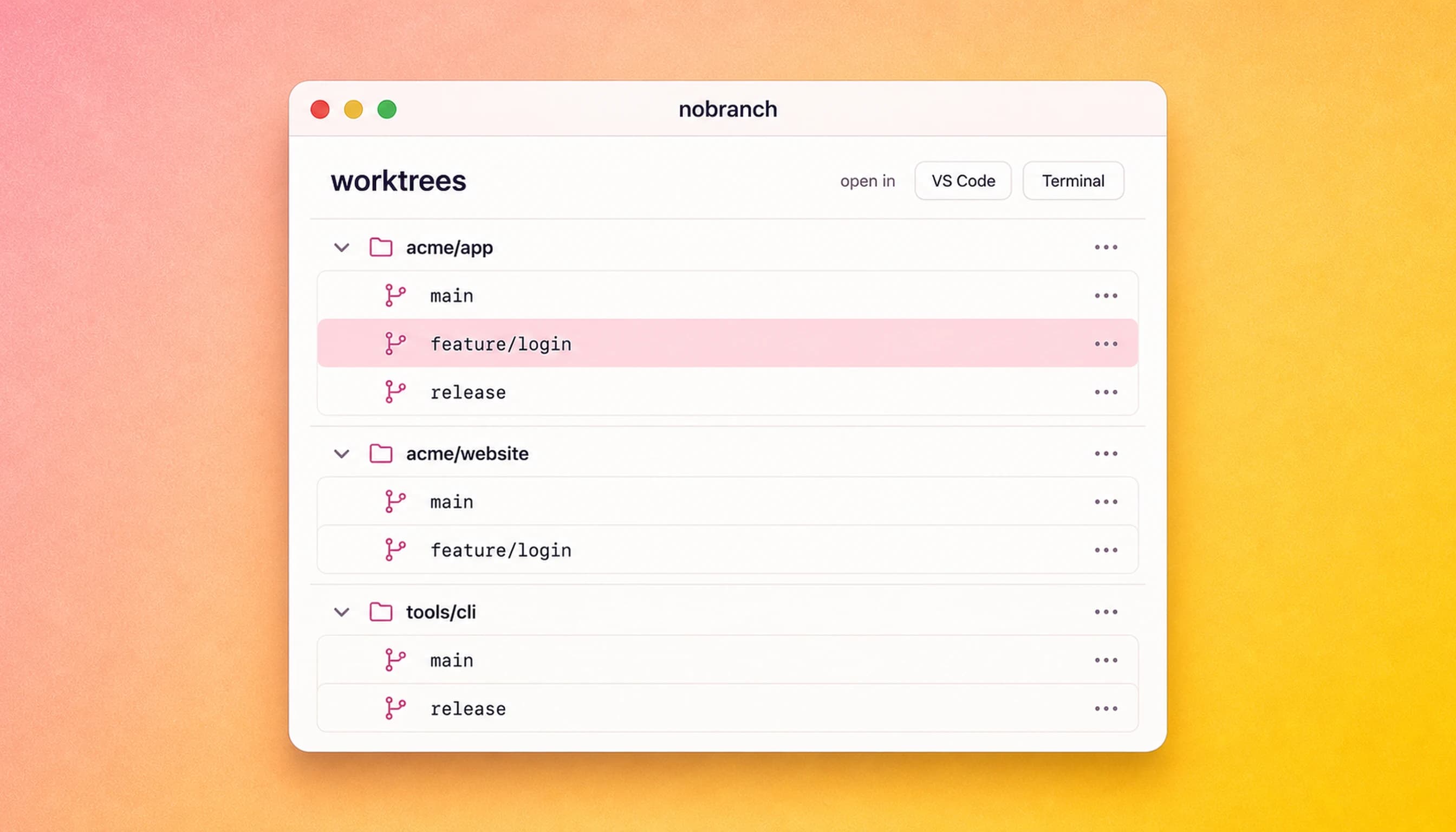The image size is (1456, 832).
Task: Open more options for tools/cli main worktree
Action: point(1106,661)
